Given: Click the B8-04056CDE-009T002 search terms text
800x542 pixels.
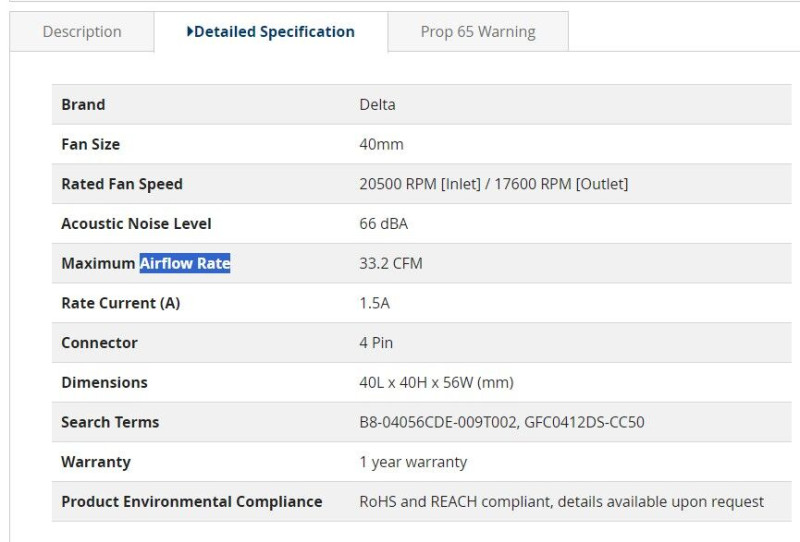Looking at the screenshot, I should (439, 422).
